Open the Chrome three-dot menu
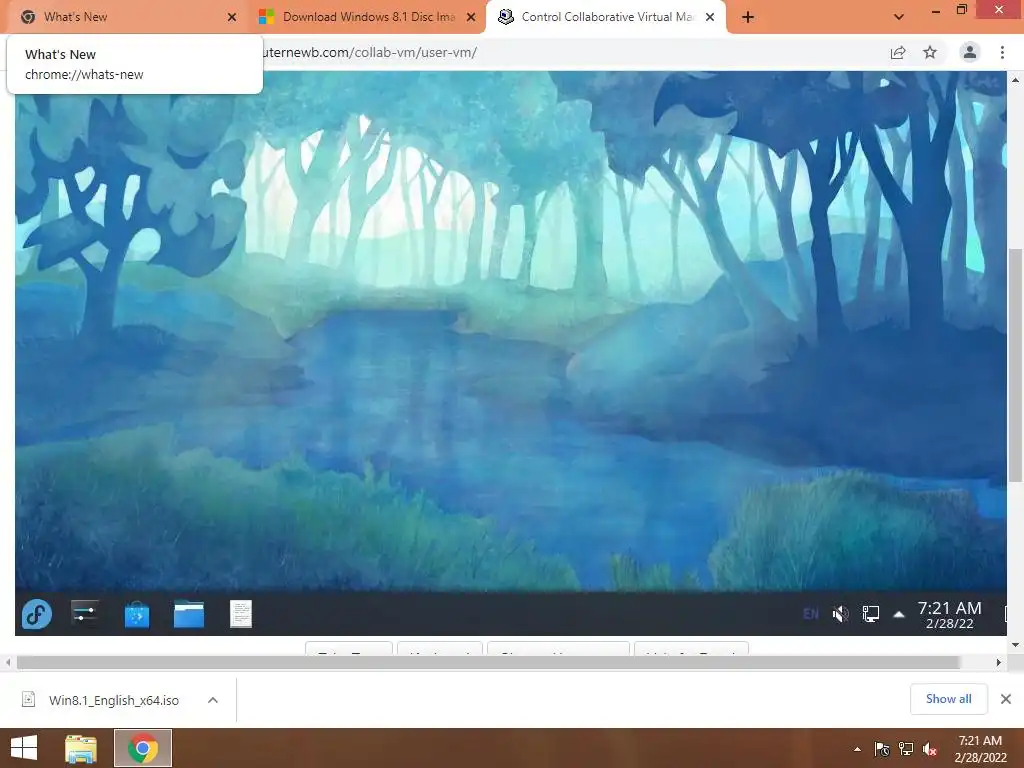 tap(1002, 52)
